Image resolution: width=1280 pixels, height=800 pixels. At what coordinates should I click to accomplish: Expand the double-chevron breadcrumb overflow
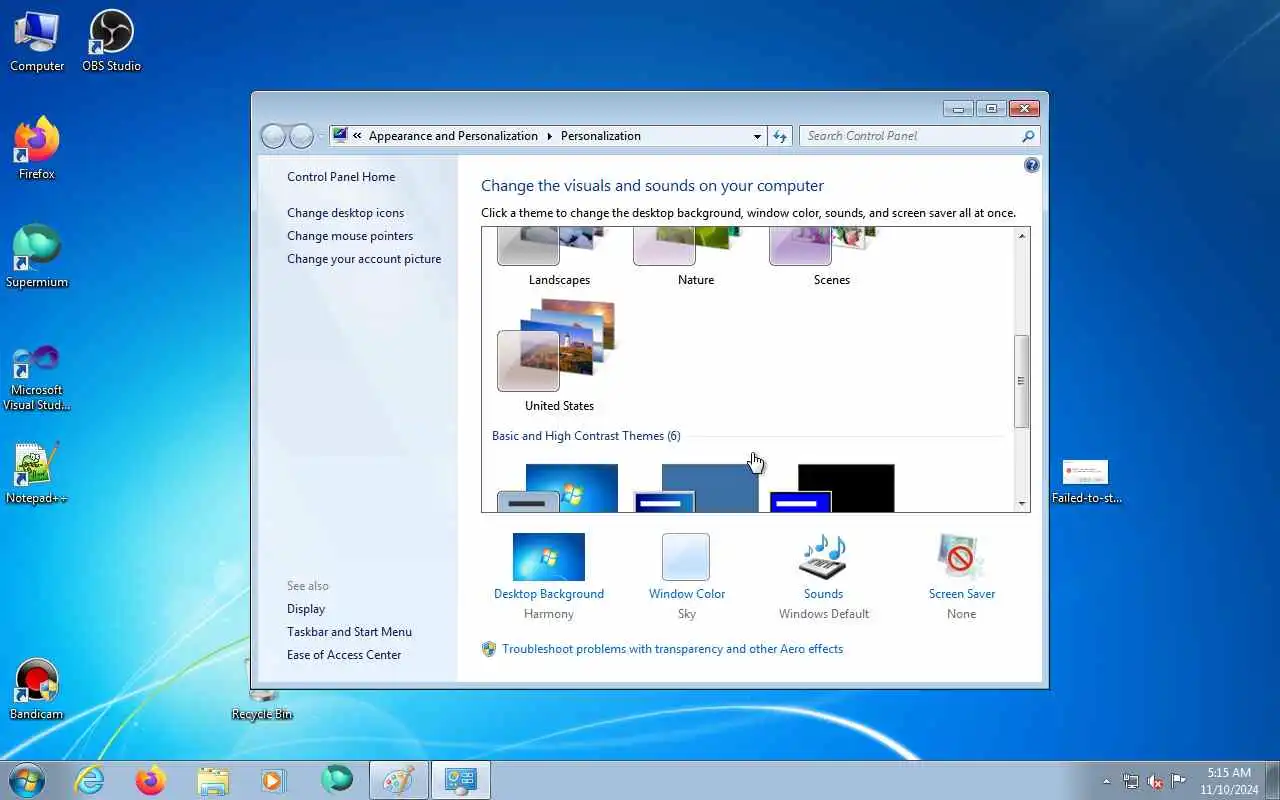357,136
